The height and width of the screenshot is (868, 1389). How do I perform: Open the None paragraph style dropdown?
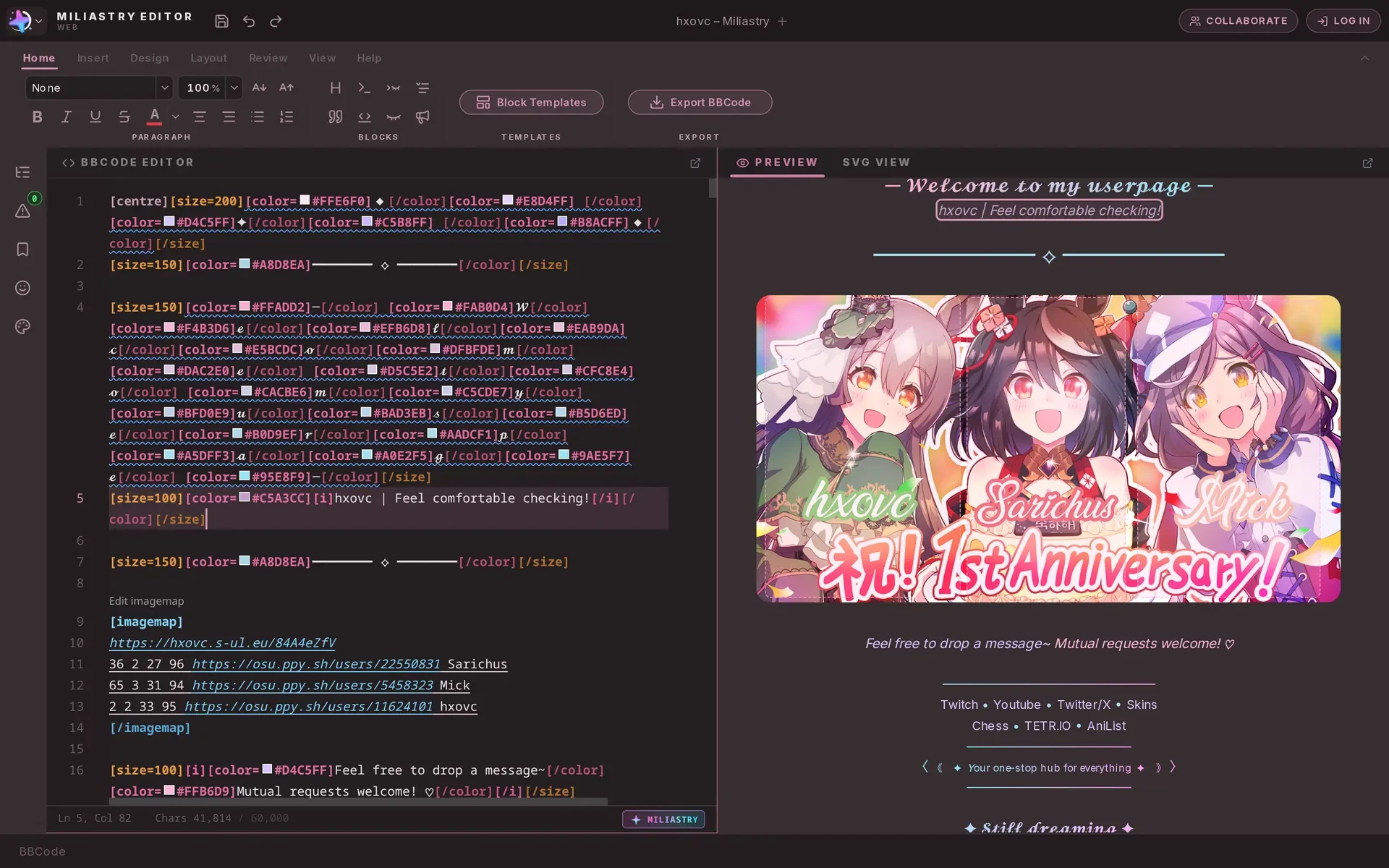(x=99, y=88)
